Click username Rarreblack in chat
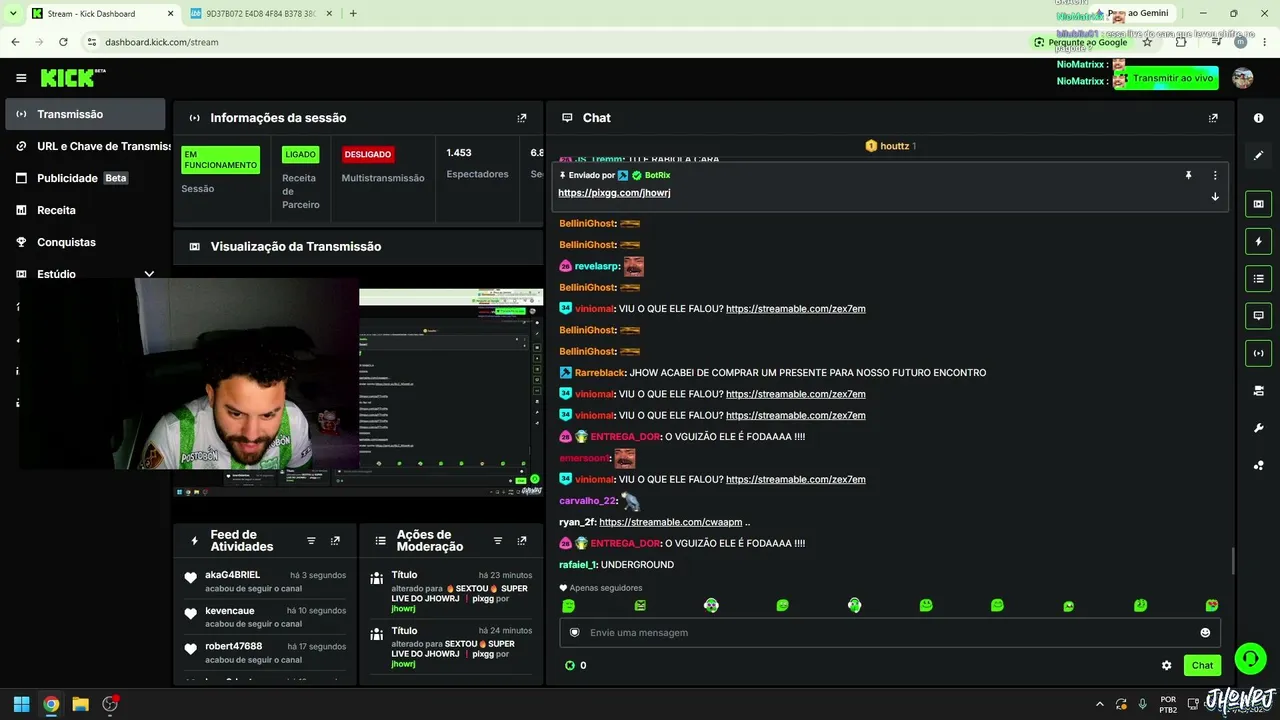This screenshot has height=720, width=1280. pos(599,373)
